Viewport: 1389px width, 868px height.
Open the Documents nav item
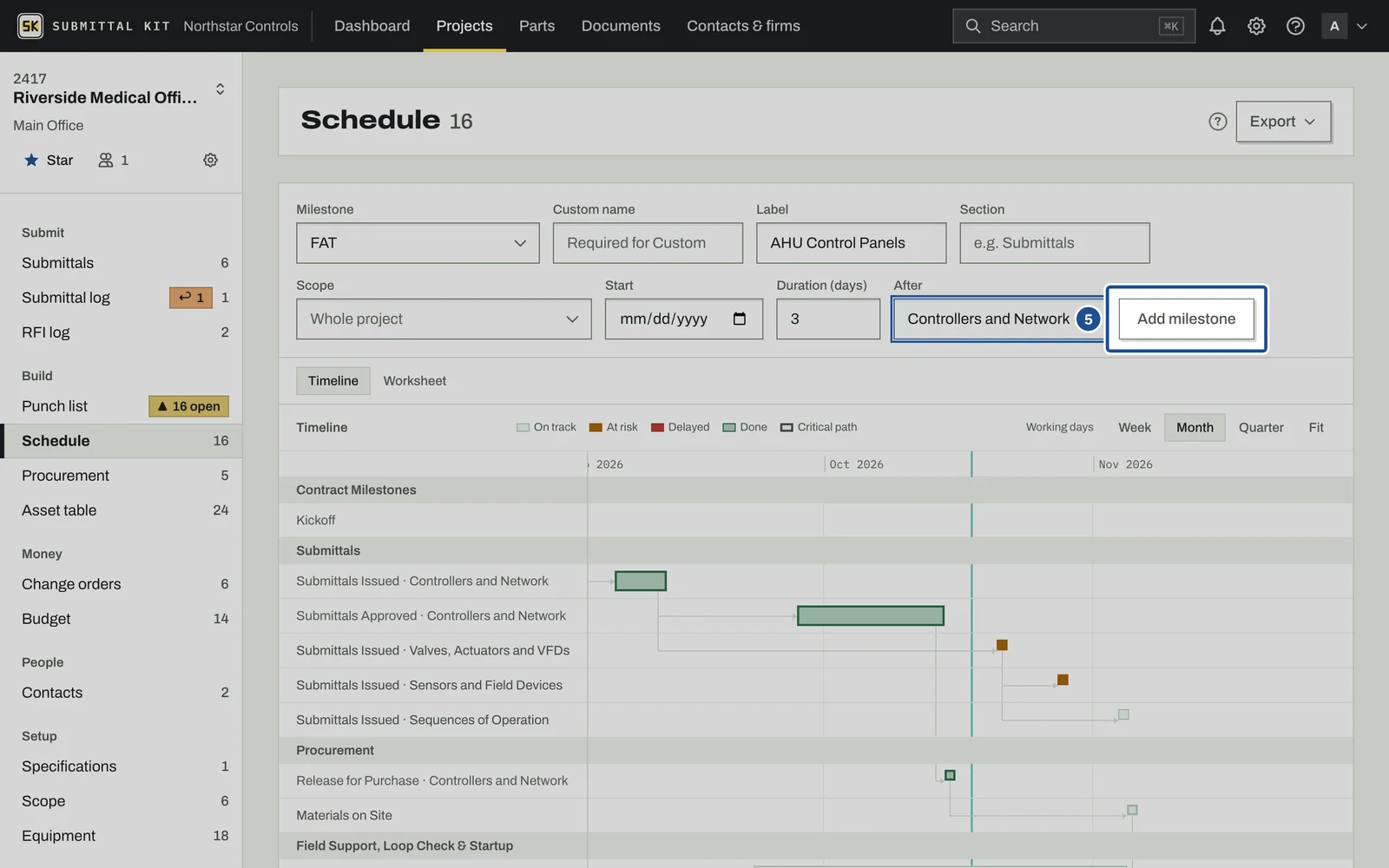pyautogui.click(x=621, y=26)
